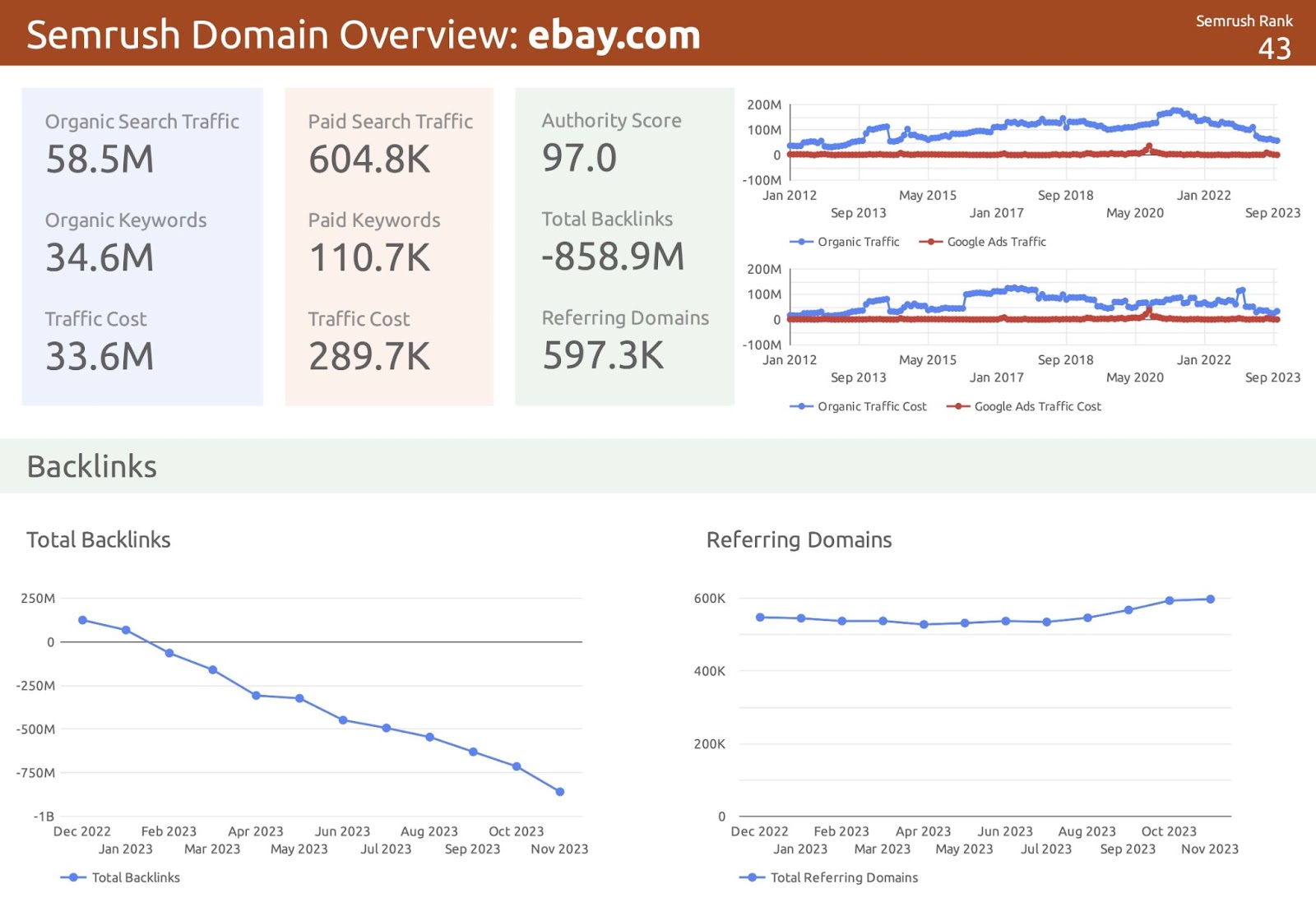Select the Paid Search Traffic 604.8K value
The width and height of the screenshot is (1316, 921).
click(369, 159)
